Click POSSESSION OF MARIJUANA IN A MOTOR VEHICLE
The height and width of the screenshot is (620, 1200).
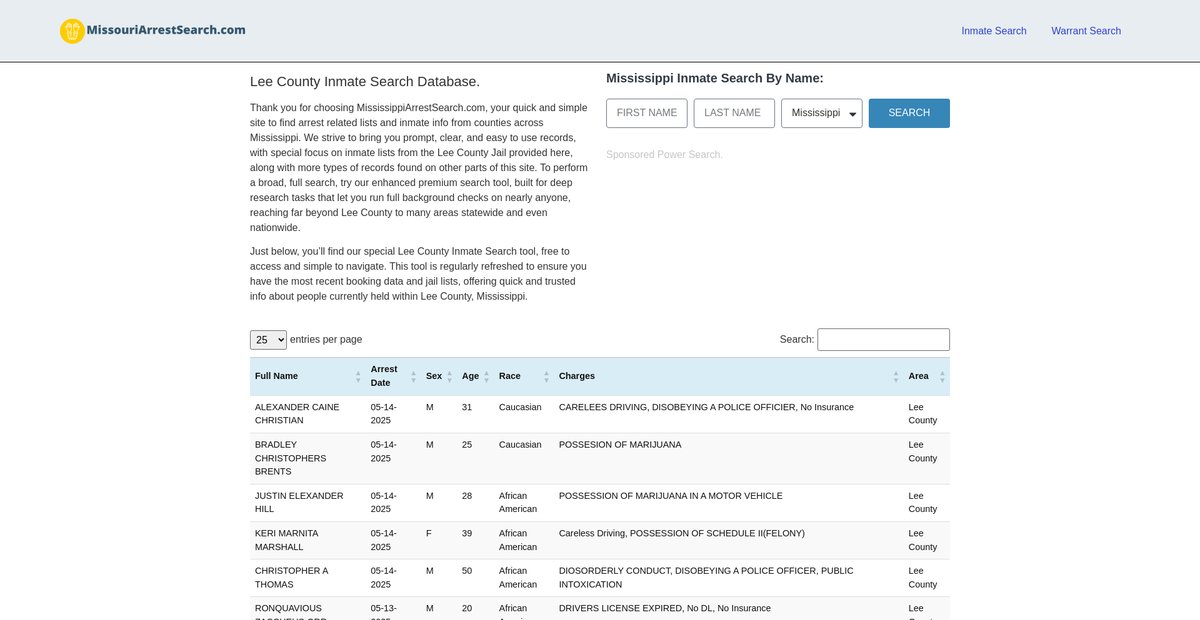tap(671, 496)
